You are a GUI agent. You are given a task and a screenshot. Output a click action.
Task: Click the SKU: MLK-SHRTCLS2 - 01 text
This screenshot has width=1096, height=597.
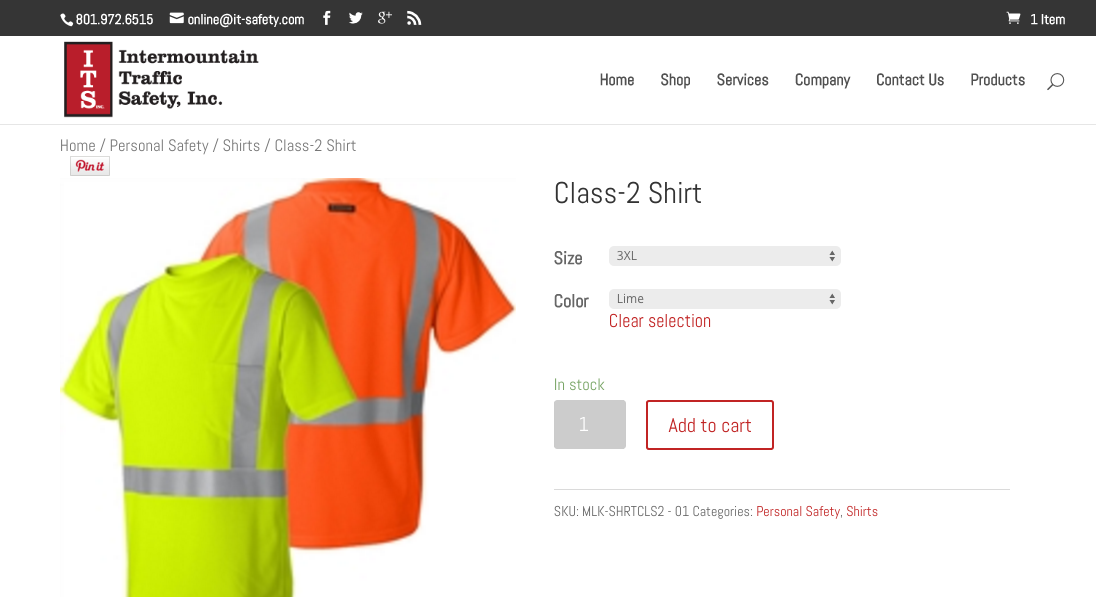click(x=621, y=512)
